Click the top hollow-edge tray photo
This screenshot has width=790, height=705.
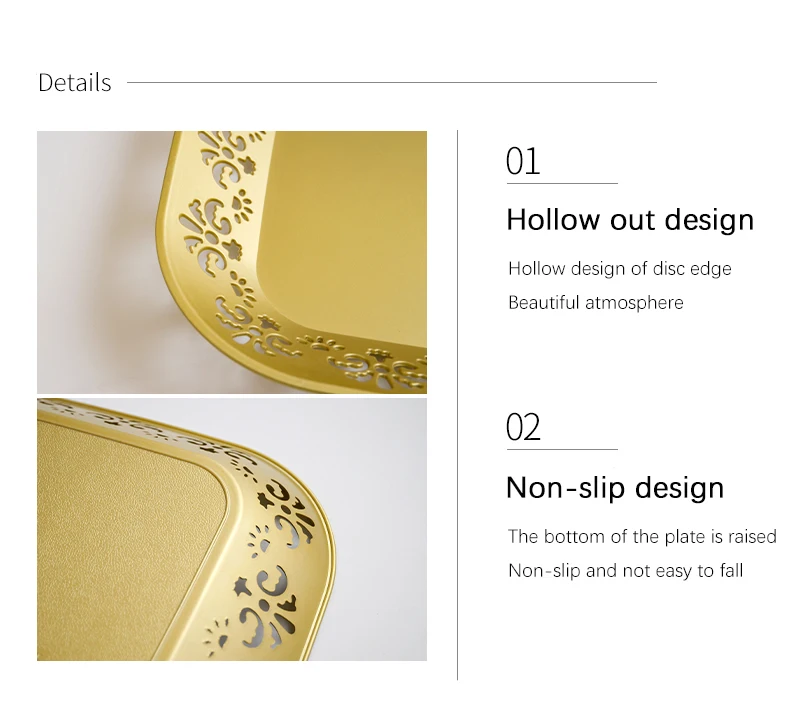[232, 262]
